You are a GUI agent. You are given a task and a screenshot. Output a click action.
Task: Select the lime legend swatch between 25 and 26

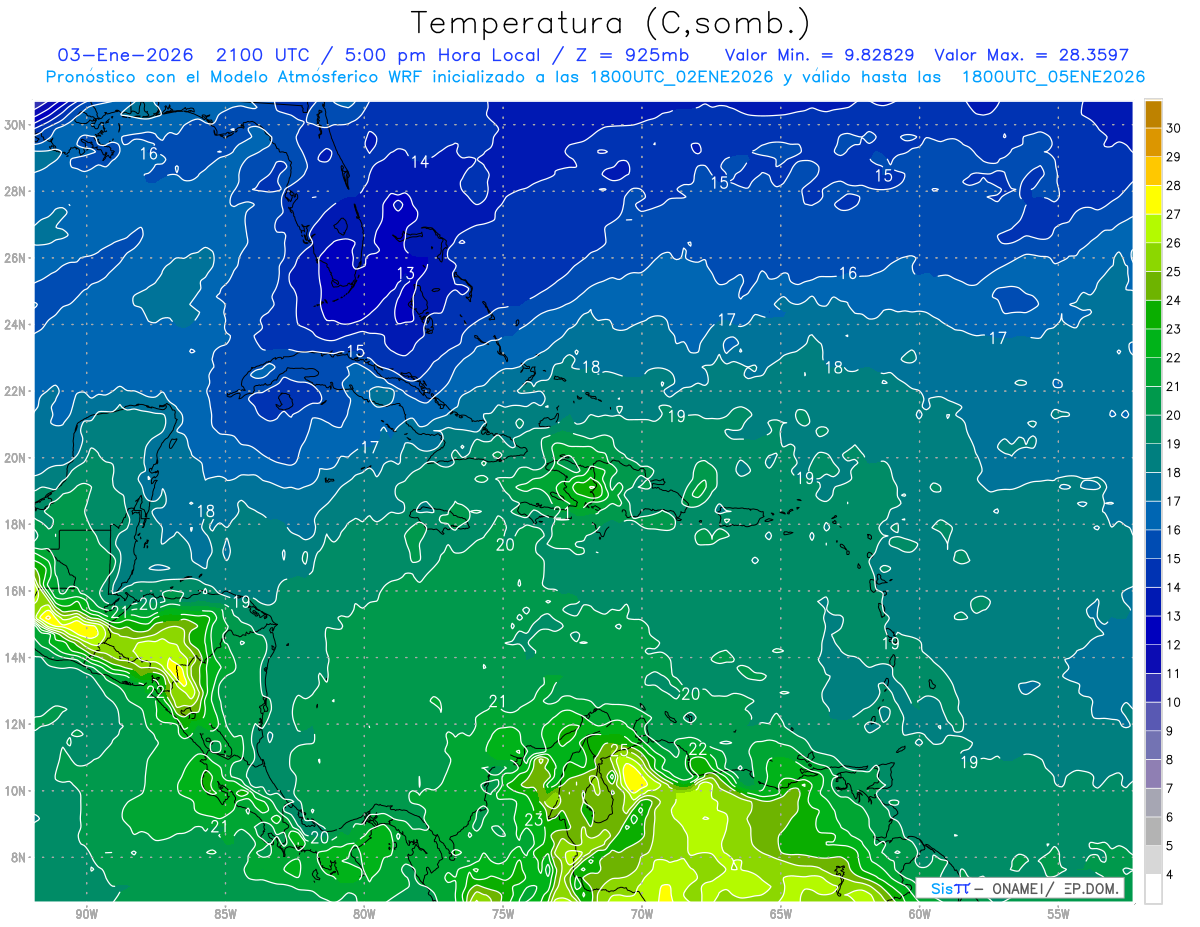coord(1153,258)
